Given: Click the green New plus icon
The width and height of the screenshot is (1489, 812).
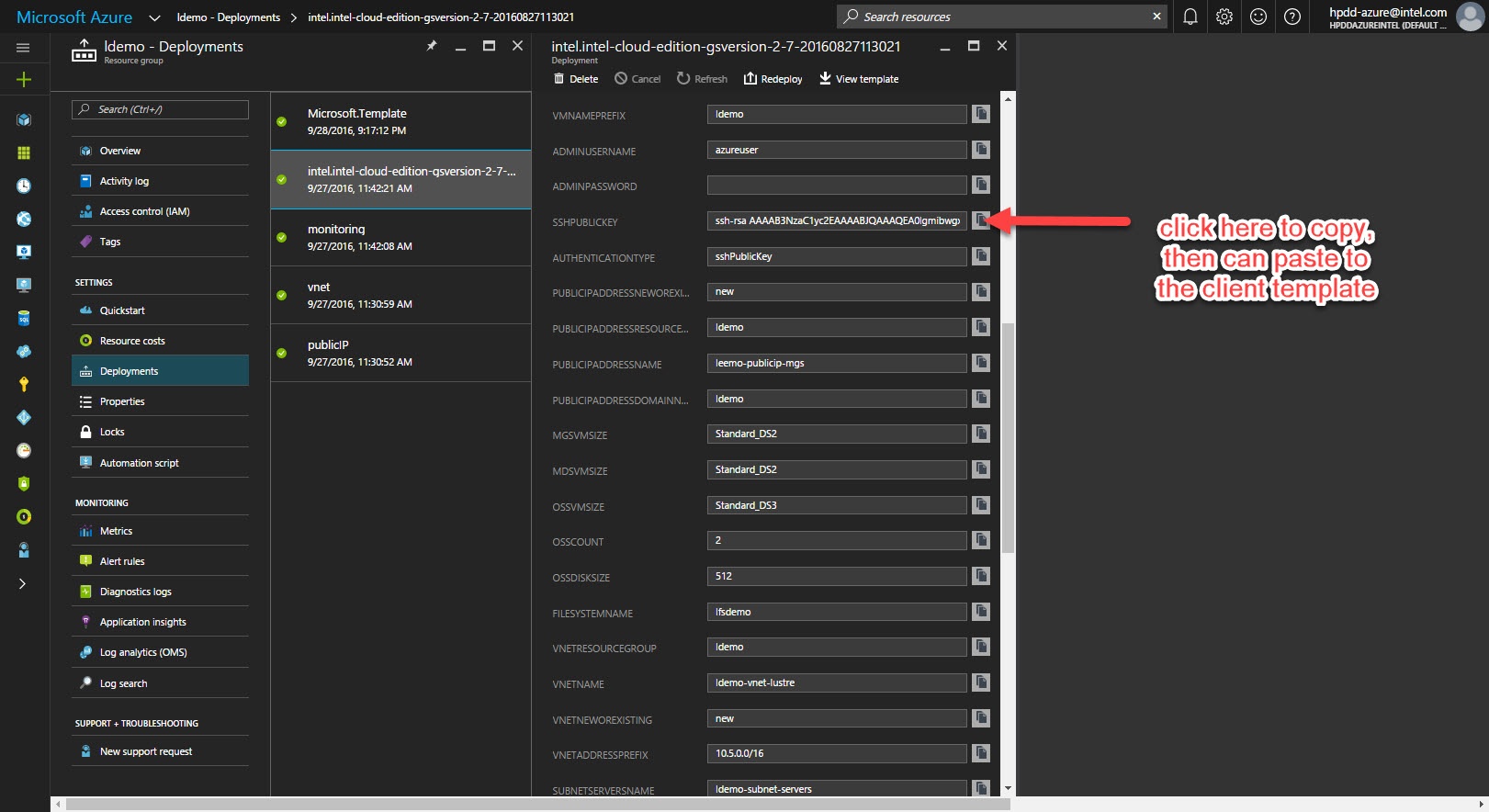Looking at the screenshot, I should click(x=24, y=80).
